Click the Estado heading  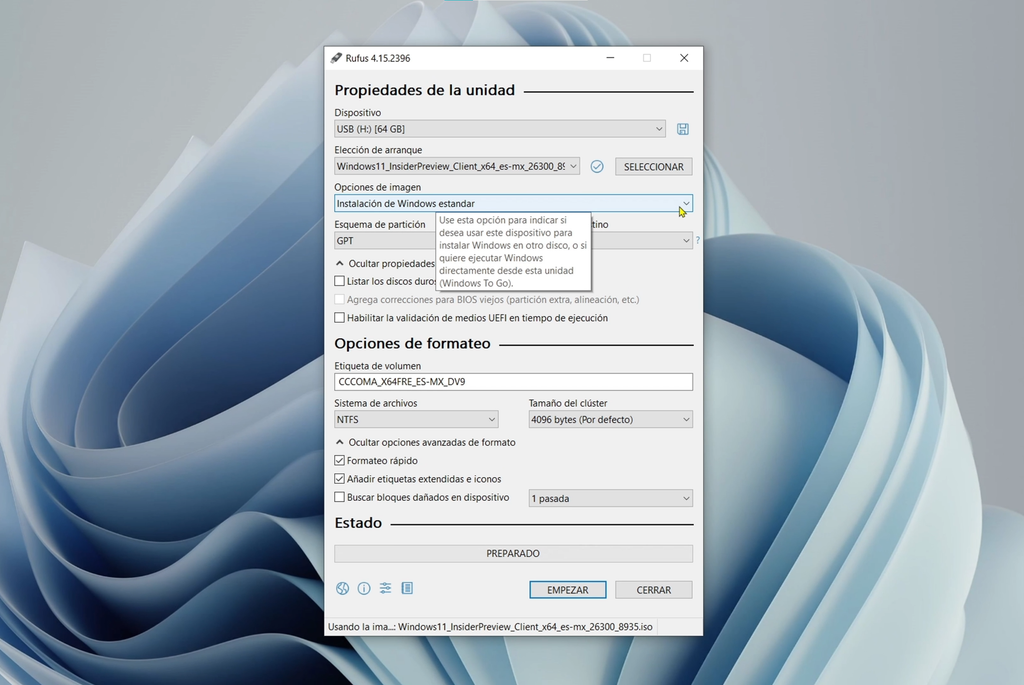click(358, 523)
